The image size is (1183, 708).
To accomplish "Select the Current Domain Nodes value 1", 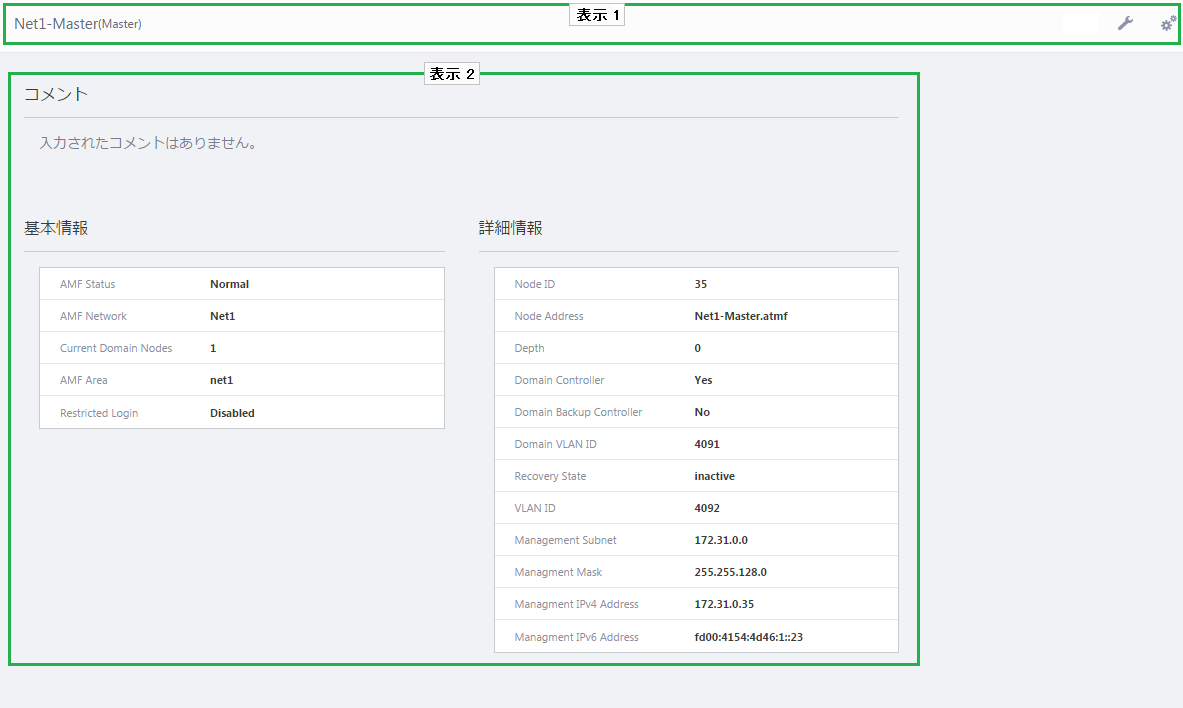I will 213,348.
